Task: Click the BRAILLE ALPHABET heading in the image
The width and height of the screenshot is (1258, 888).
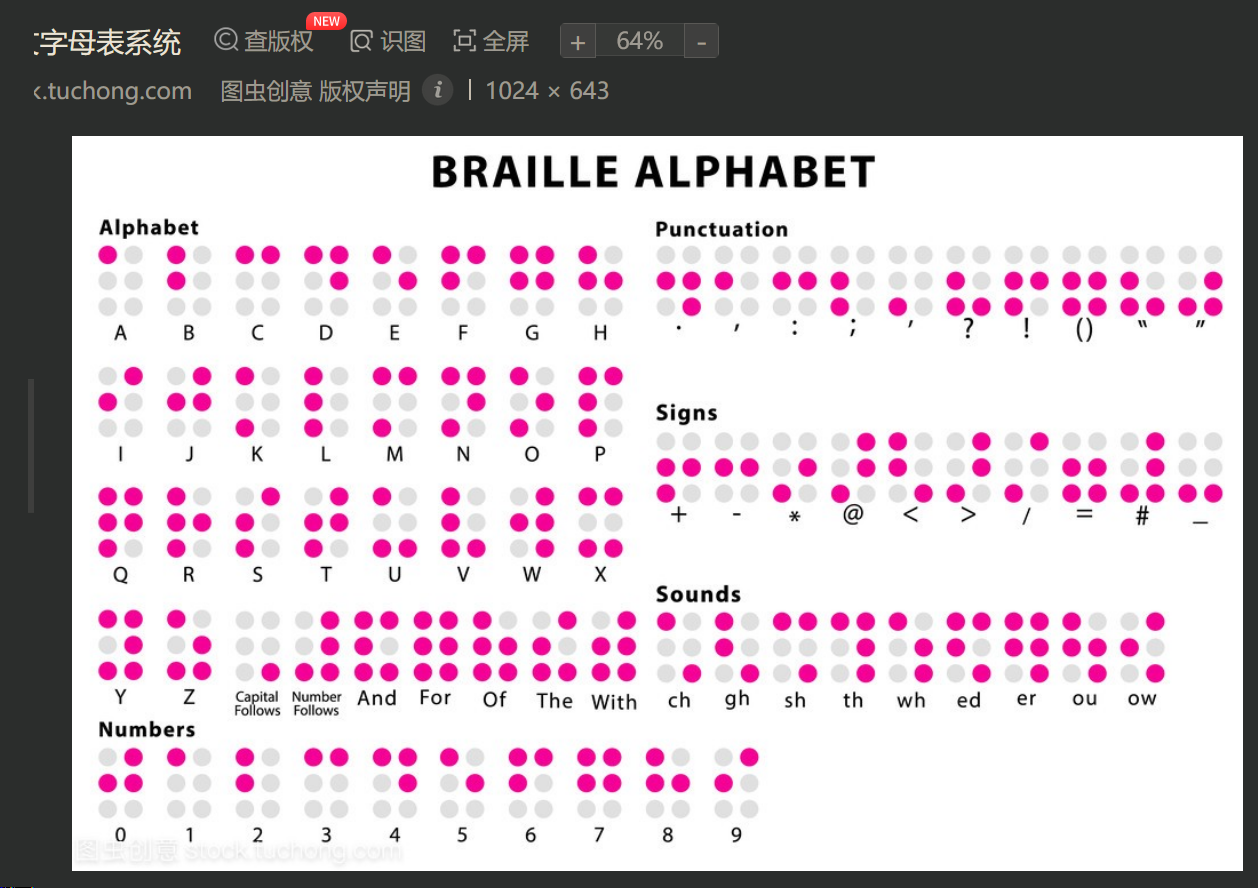Action: click(x=653, y=172)
